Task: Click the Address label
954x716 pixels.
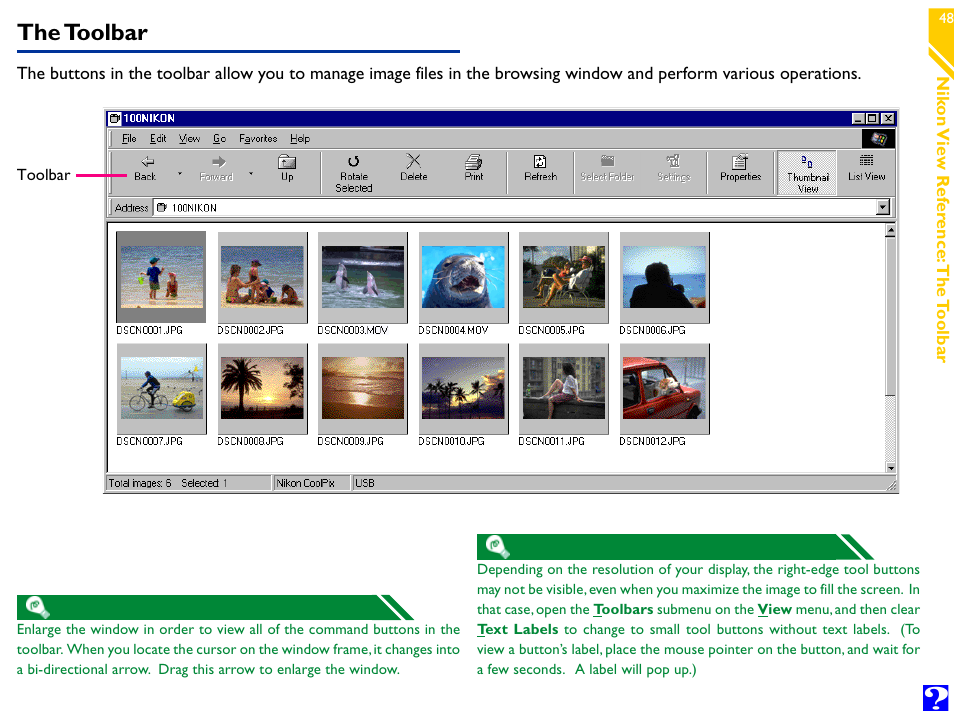Action: tap(131, 208)
